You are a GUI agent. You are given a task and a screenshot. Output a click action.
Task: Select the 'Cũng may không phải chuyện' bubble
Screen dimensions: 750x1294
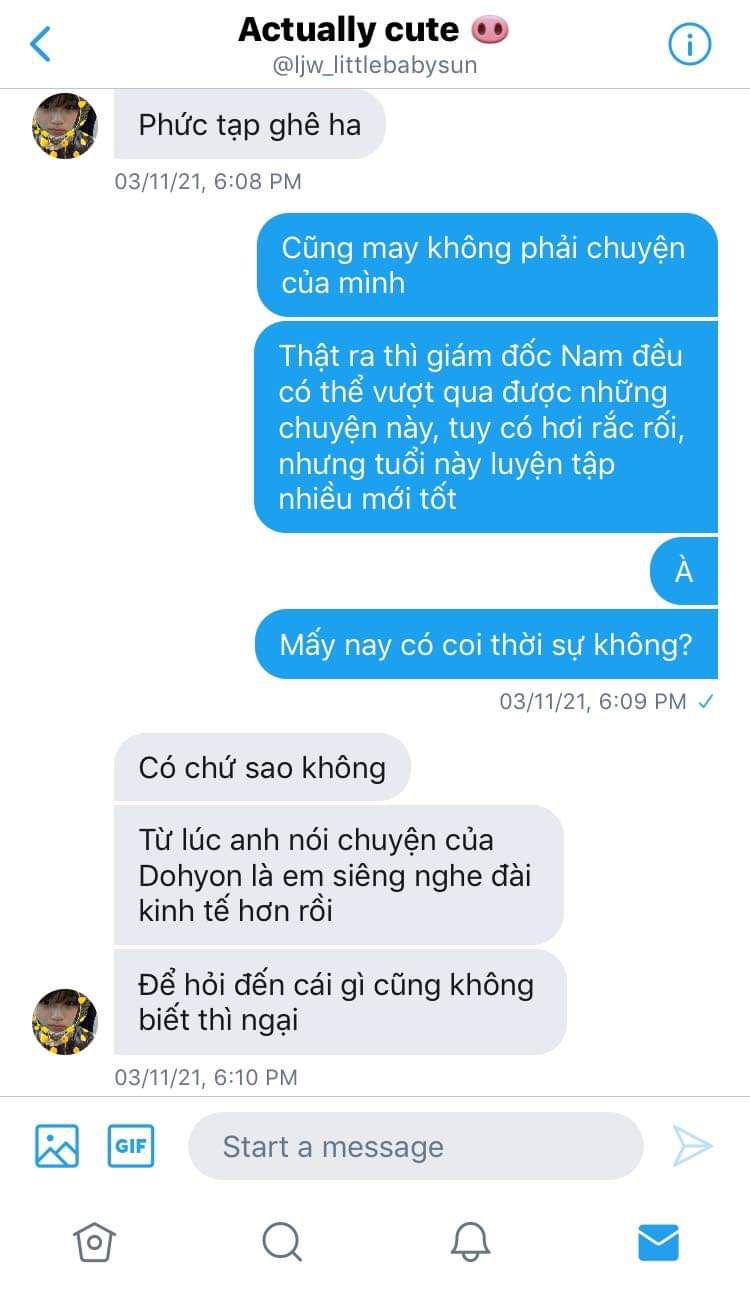coord(487,265)
